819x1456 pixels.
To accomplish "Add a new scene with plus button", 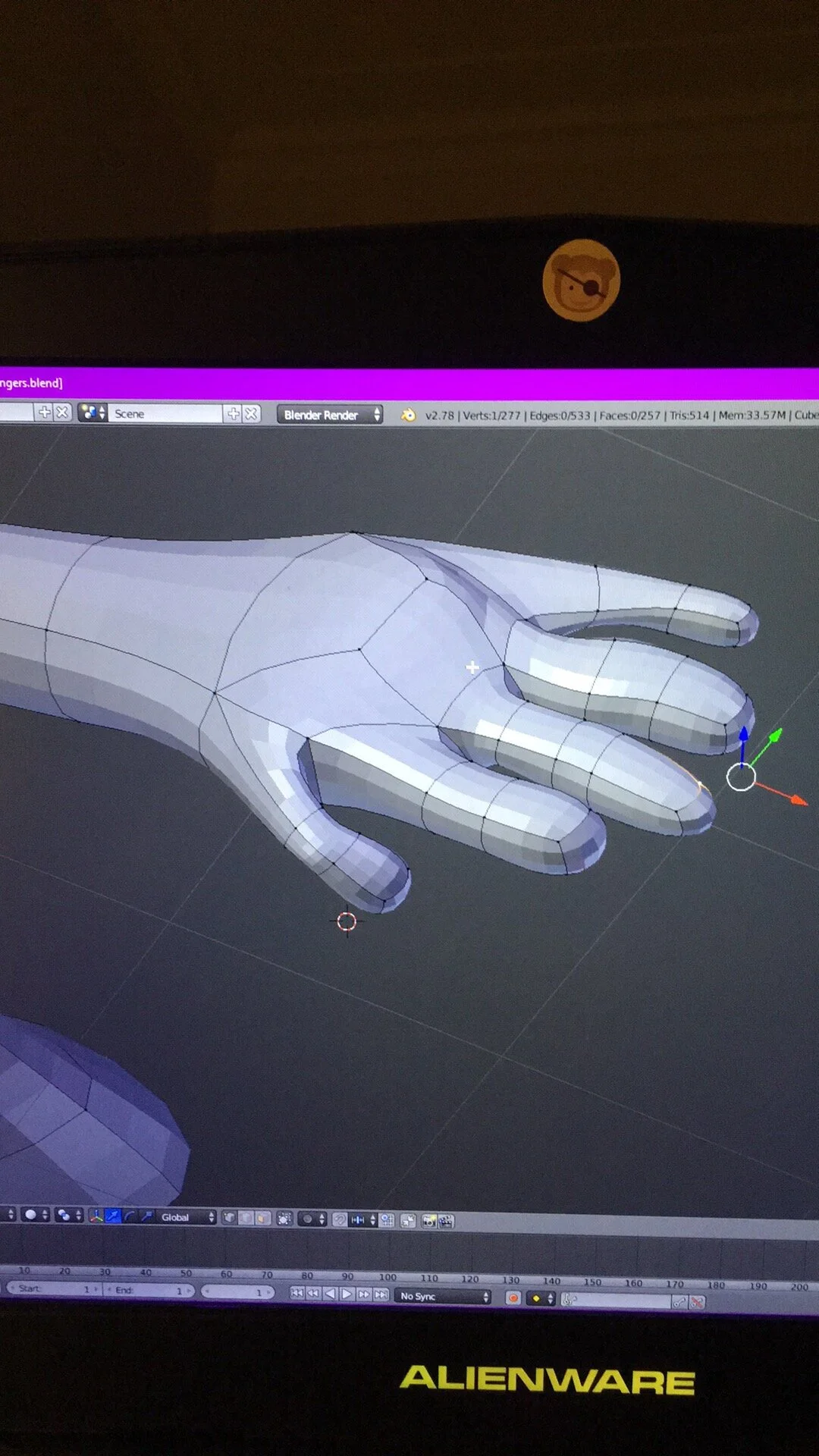I will pos(234,413).
